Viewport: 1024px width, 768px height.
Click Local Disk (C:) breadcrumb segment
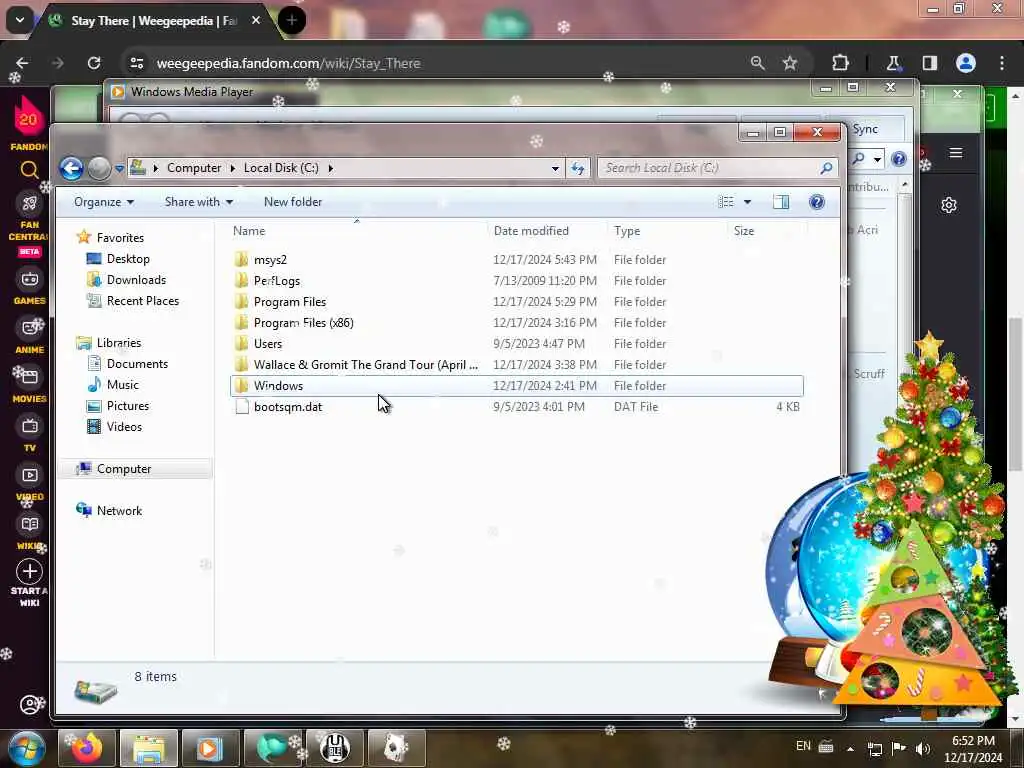(281, 168)
